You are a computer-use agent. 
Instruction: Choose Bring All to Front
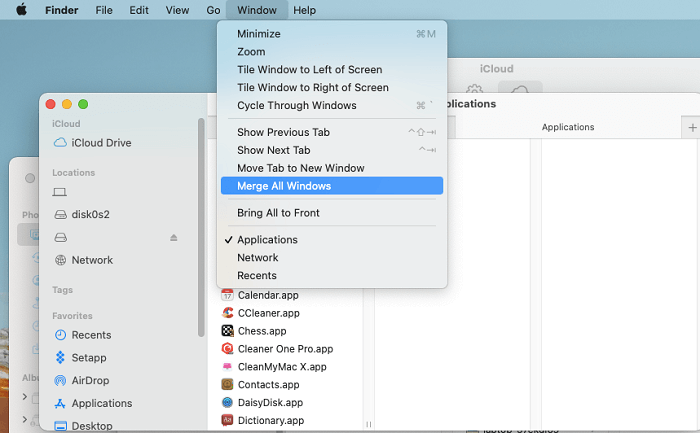(x=332, y=213)
